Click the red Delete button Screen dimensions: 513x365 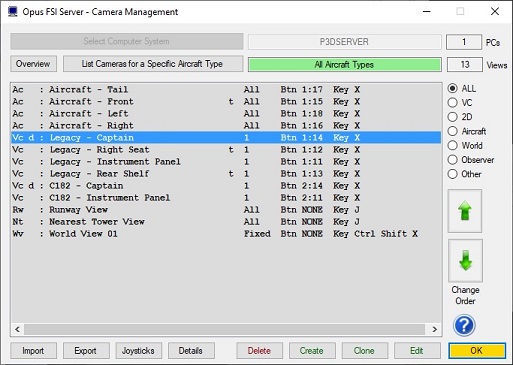259,351
